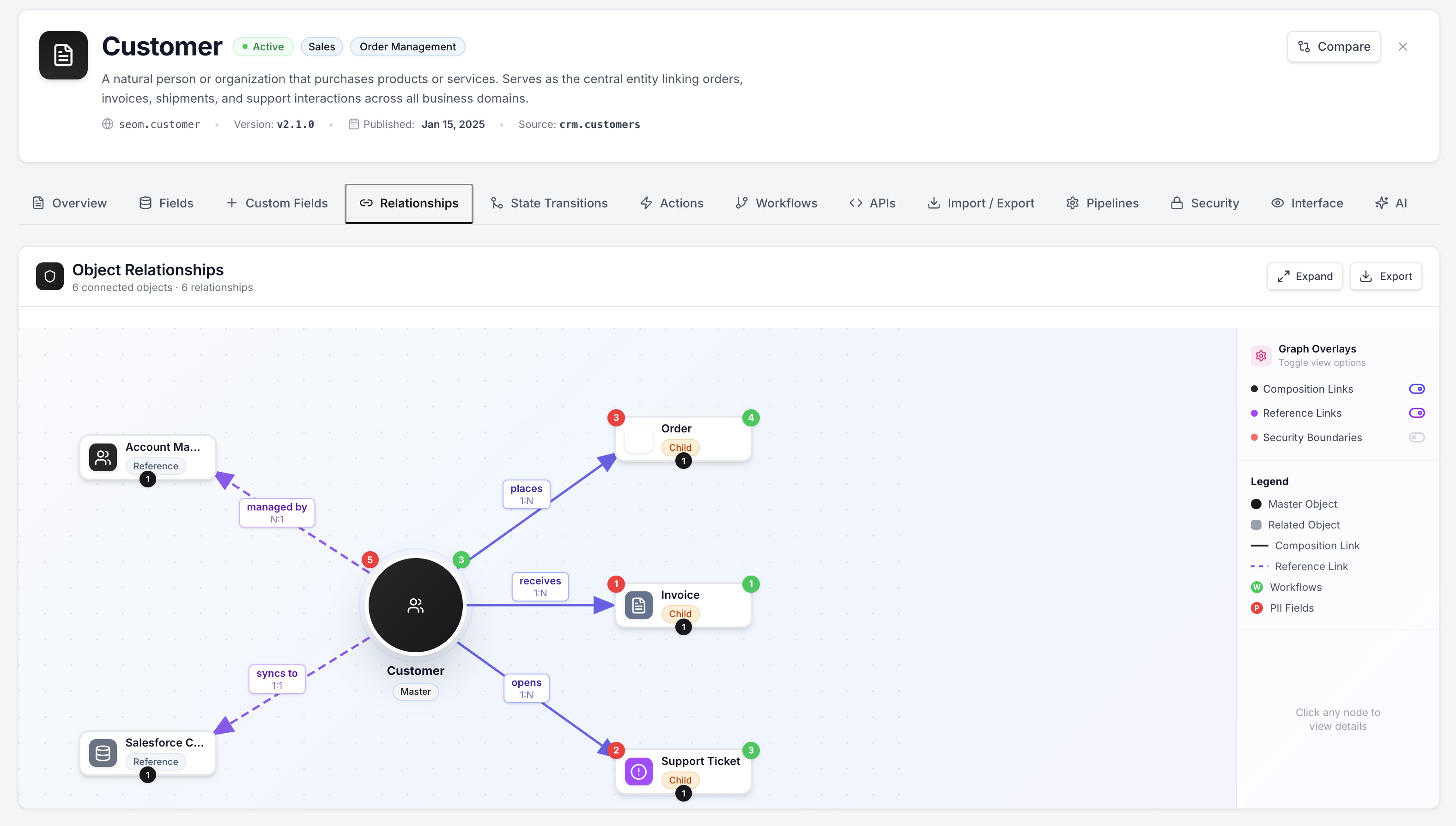Click the Active status badge
This screenshot has width=1456, height=826.
[263, 47]
